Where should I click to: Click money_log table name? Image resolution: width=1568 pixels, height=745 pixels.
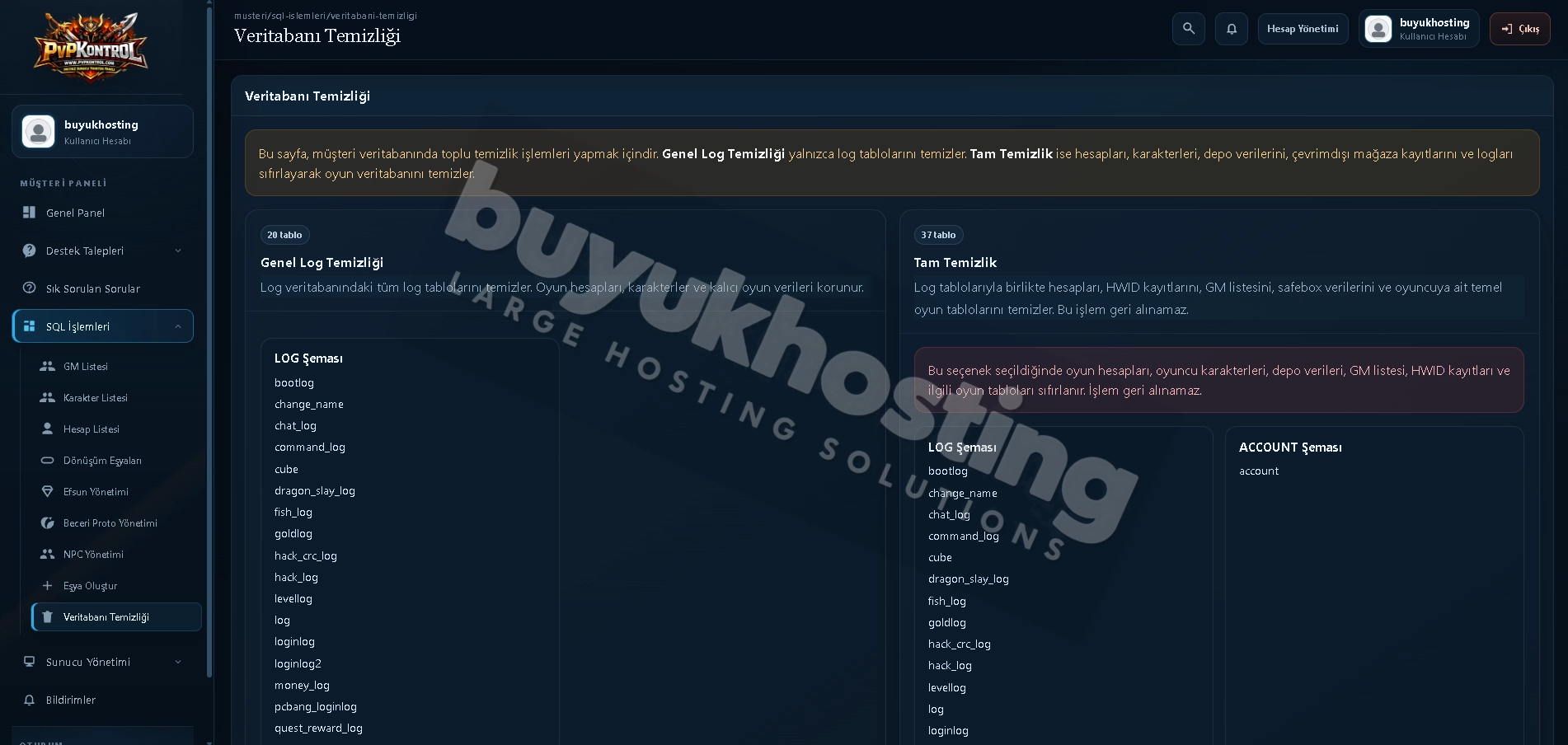(x=302, y=686)
